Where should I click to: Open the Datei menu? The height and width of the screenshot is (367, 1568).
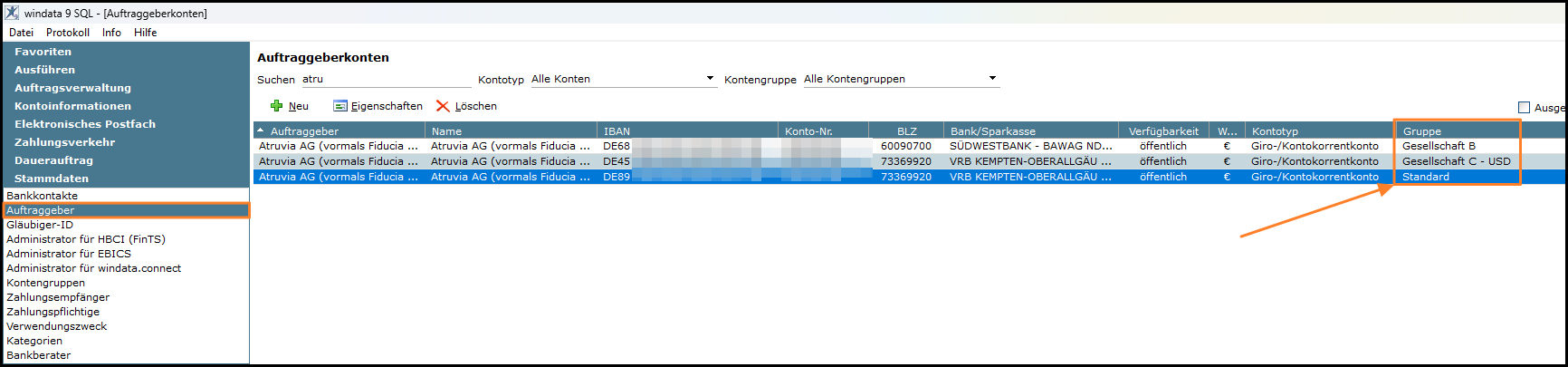[x=22, y=33]
